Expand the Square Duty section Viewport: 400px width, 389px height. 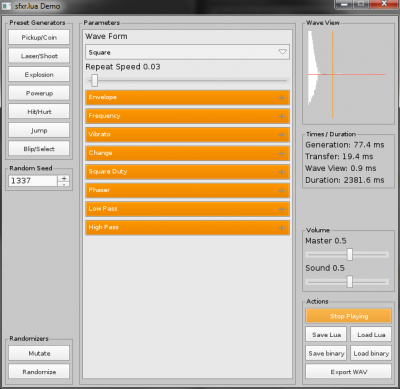(x=187, y=172)
